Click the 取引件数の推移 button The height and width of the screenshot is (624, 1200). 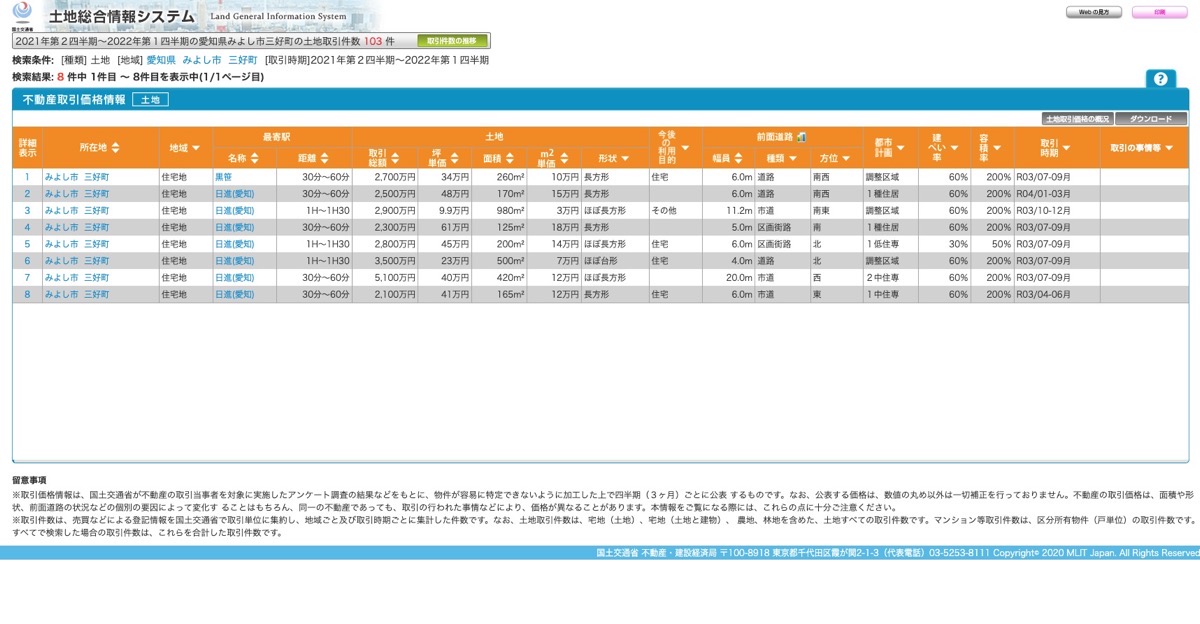[x=453, y=41]
